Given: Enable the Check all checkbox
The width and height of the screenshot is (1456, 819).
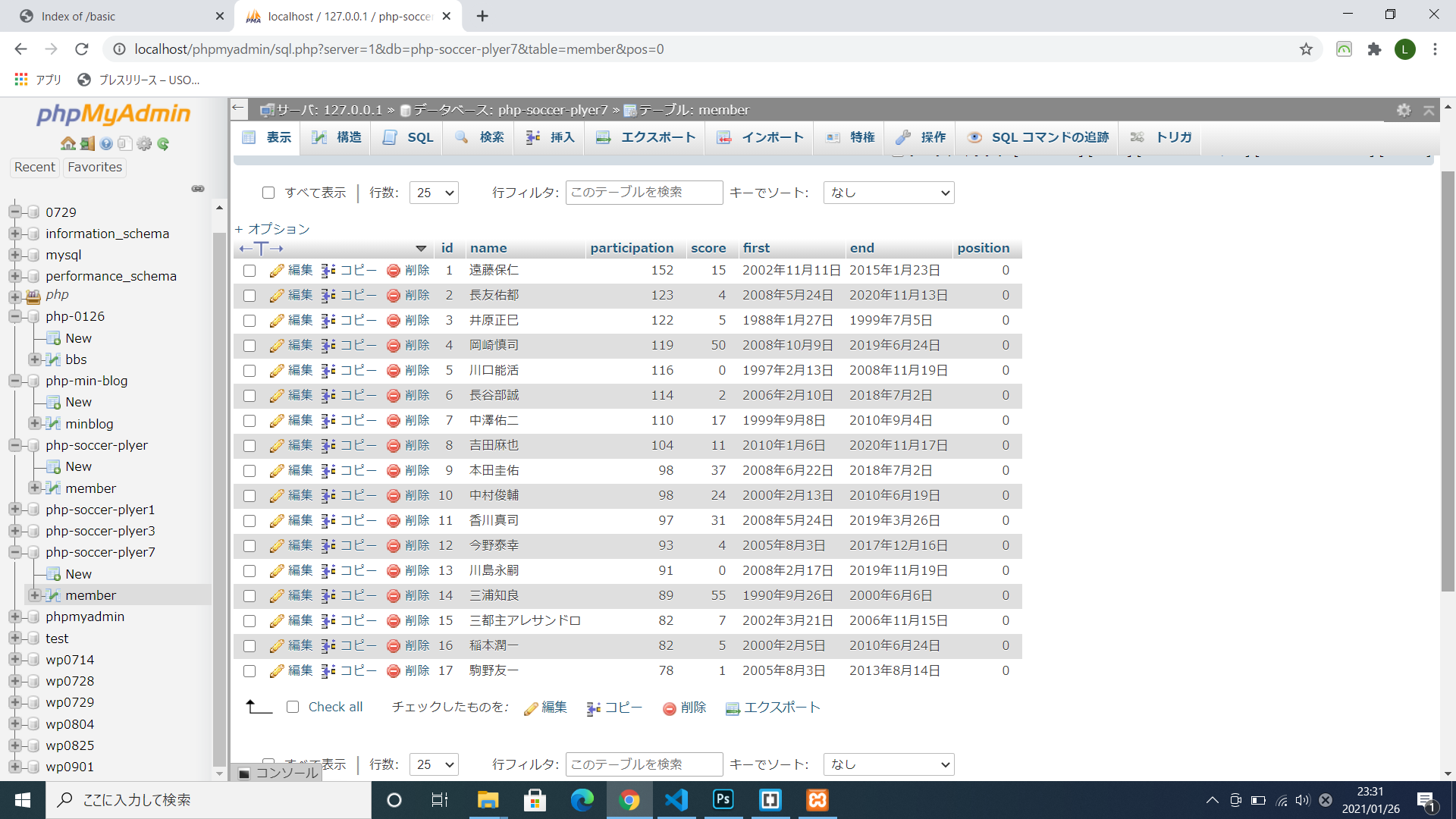Looking at the screenshot, I should pos(293,707).
